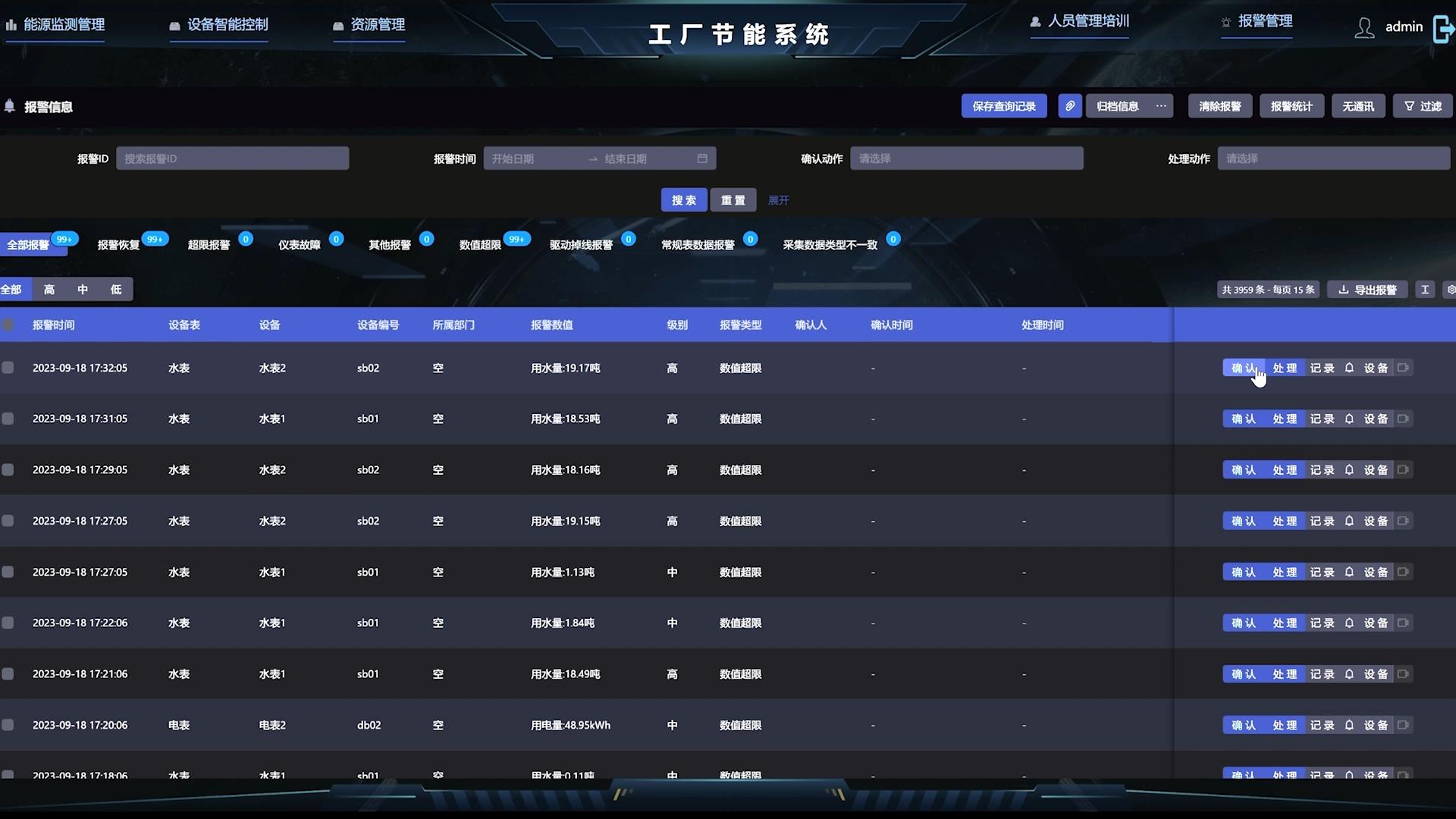Open 人员管理培训 menu
Screen dimensions: 1456x819
[x=1079, y=21]
